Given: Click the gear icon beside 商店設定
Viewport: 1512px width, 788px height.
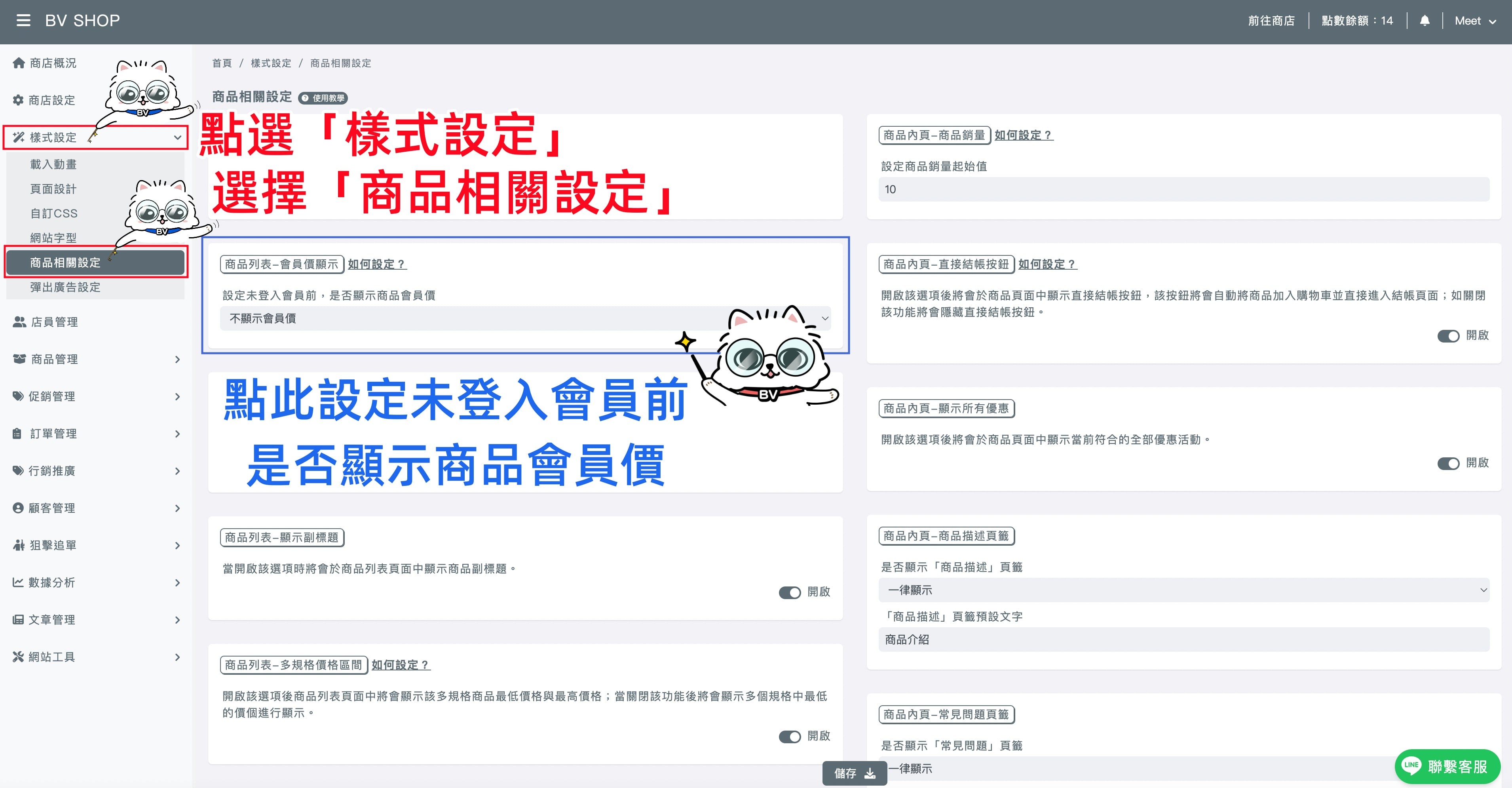Looking at the screenshot, I should [18, 100].
